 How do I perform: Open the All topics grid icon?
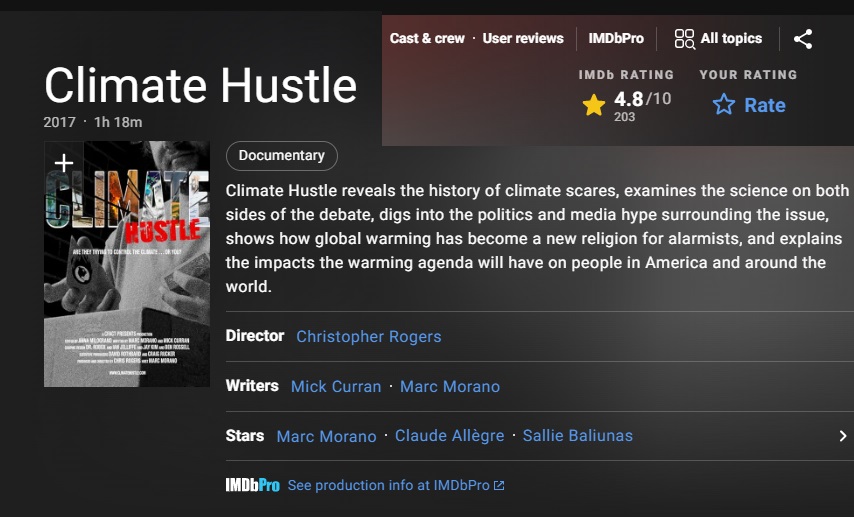point(684,39)
